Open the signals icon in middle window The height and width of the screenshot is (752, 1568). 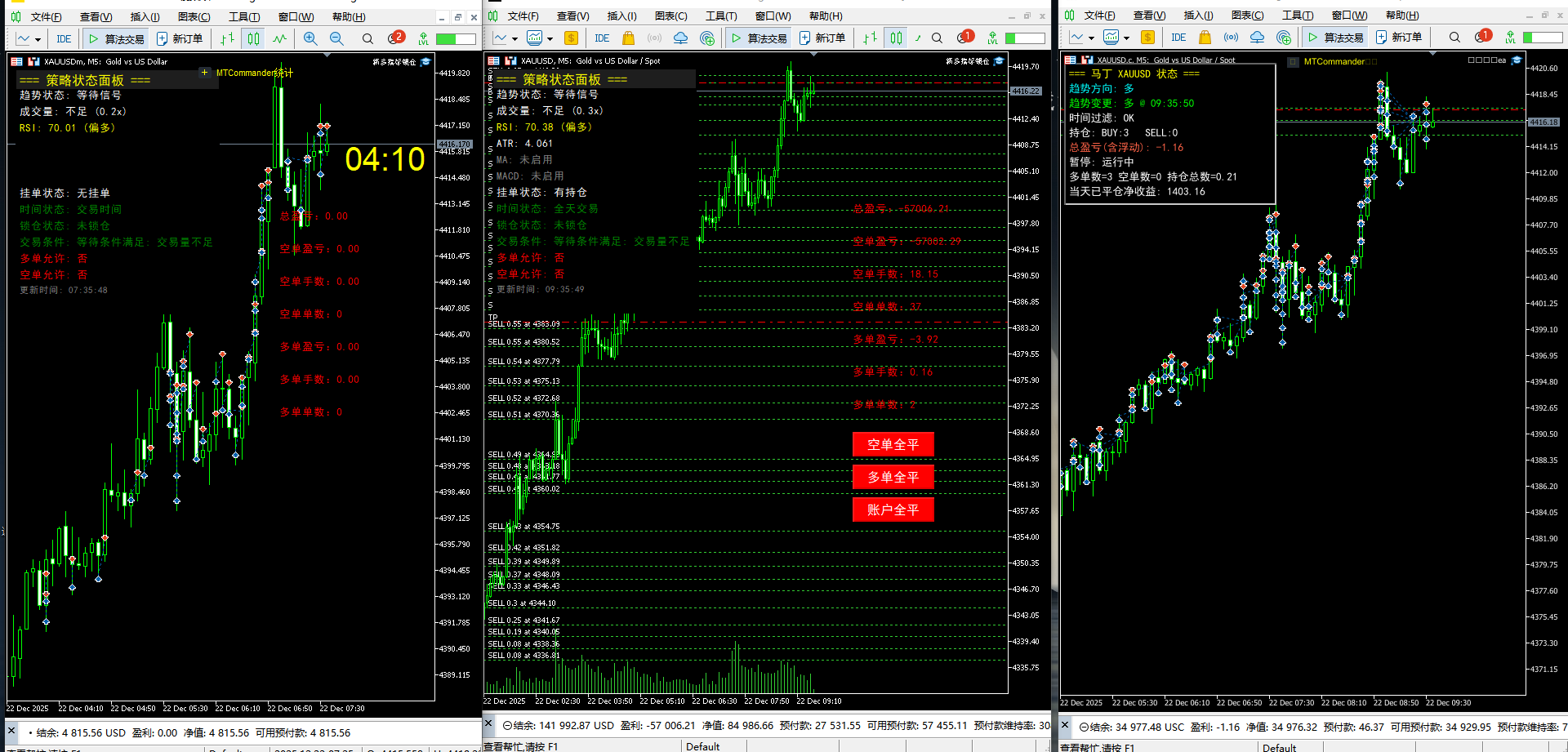point(655,38)
